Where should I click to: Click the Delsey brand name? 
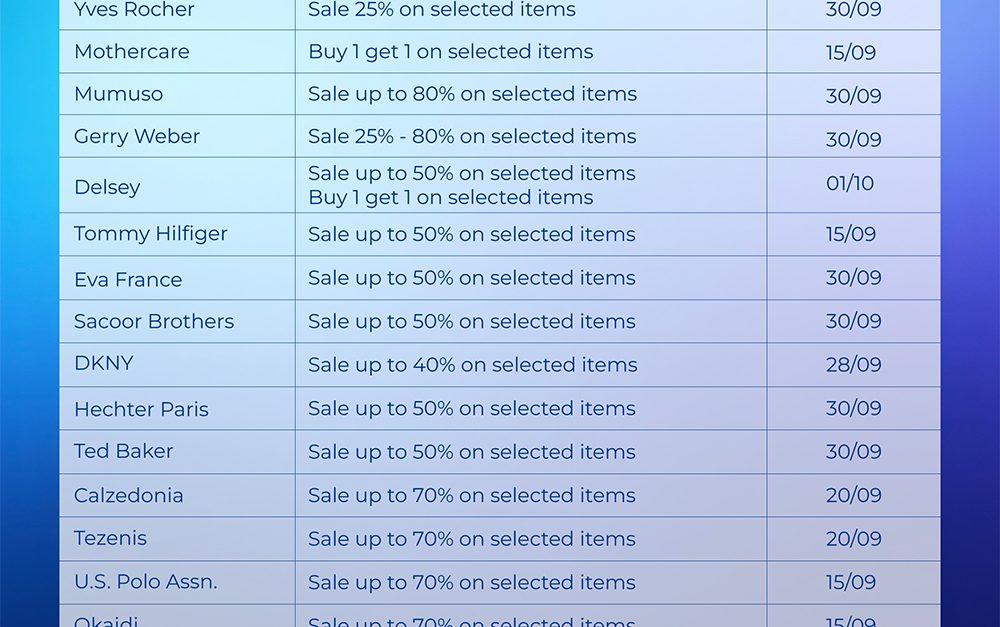[x=107, y=187]
